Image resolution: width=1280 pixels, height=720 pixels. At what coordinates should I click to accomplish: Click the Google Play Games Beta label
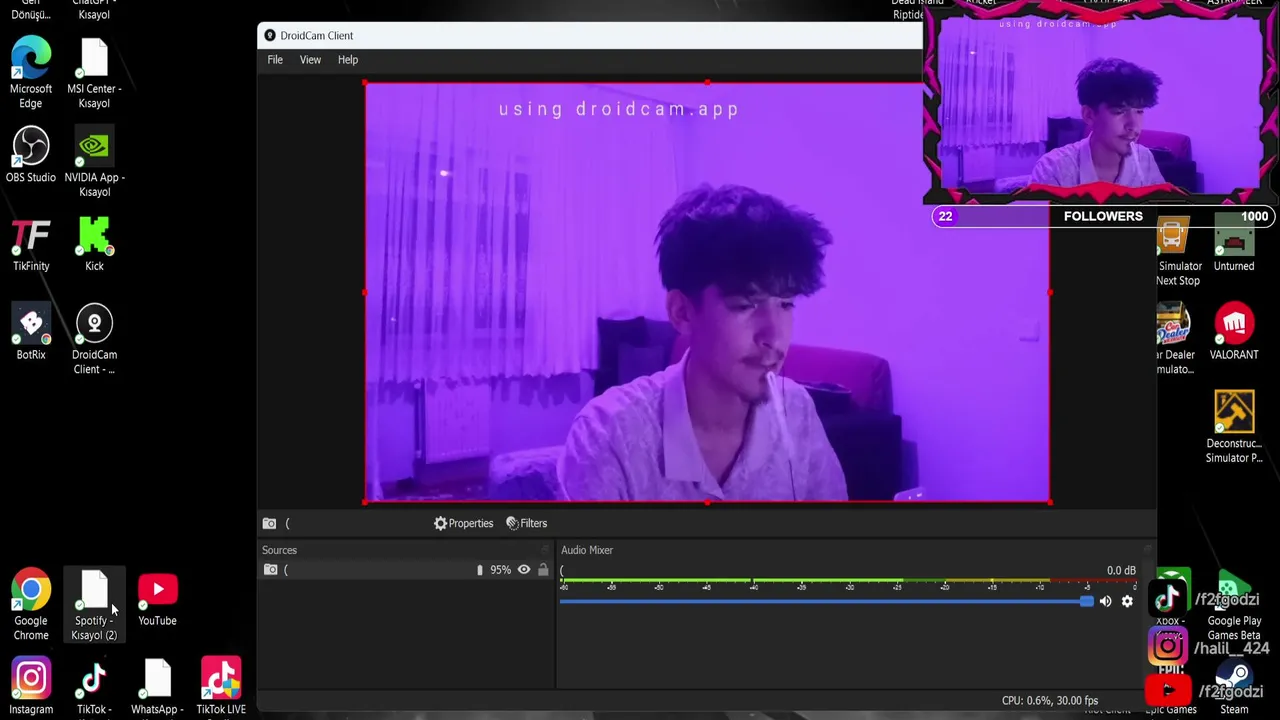coord(1234,628)
